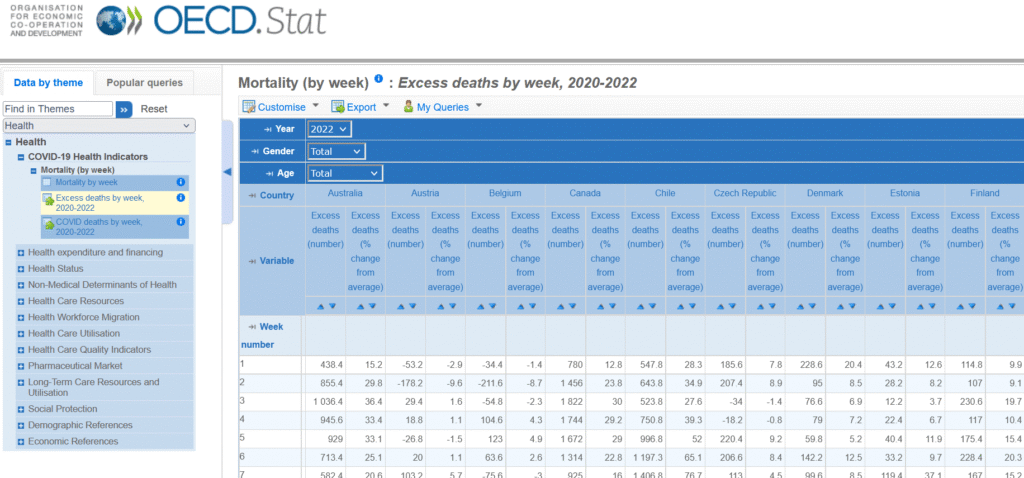This screenshot has width=1024, height=478.
Task: Sort descending Austria Excess deaths (number)
Action: [x=411, y=306]
